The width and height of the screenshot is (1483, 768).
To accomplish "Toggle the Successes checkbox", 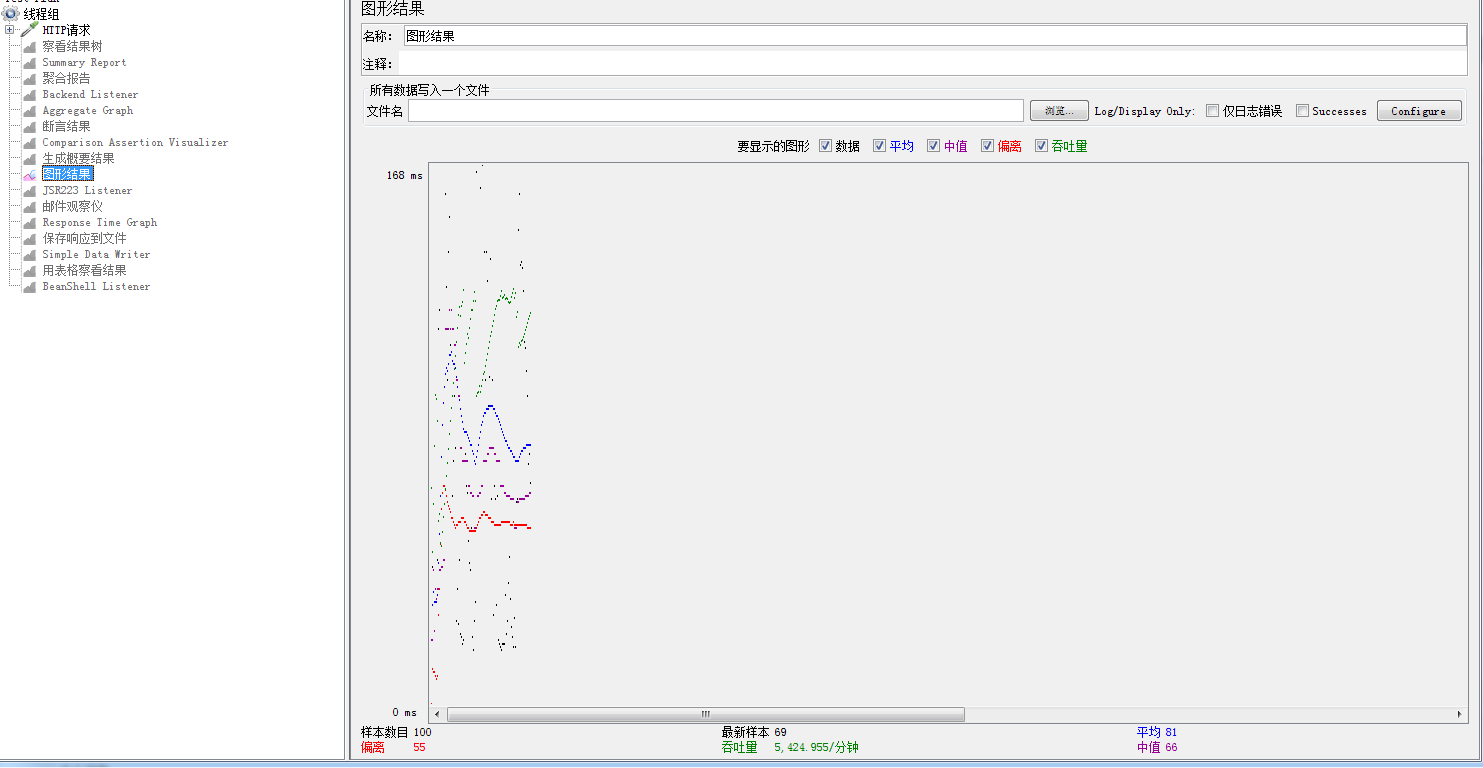I will coord(1302,111).
